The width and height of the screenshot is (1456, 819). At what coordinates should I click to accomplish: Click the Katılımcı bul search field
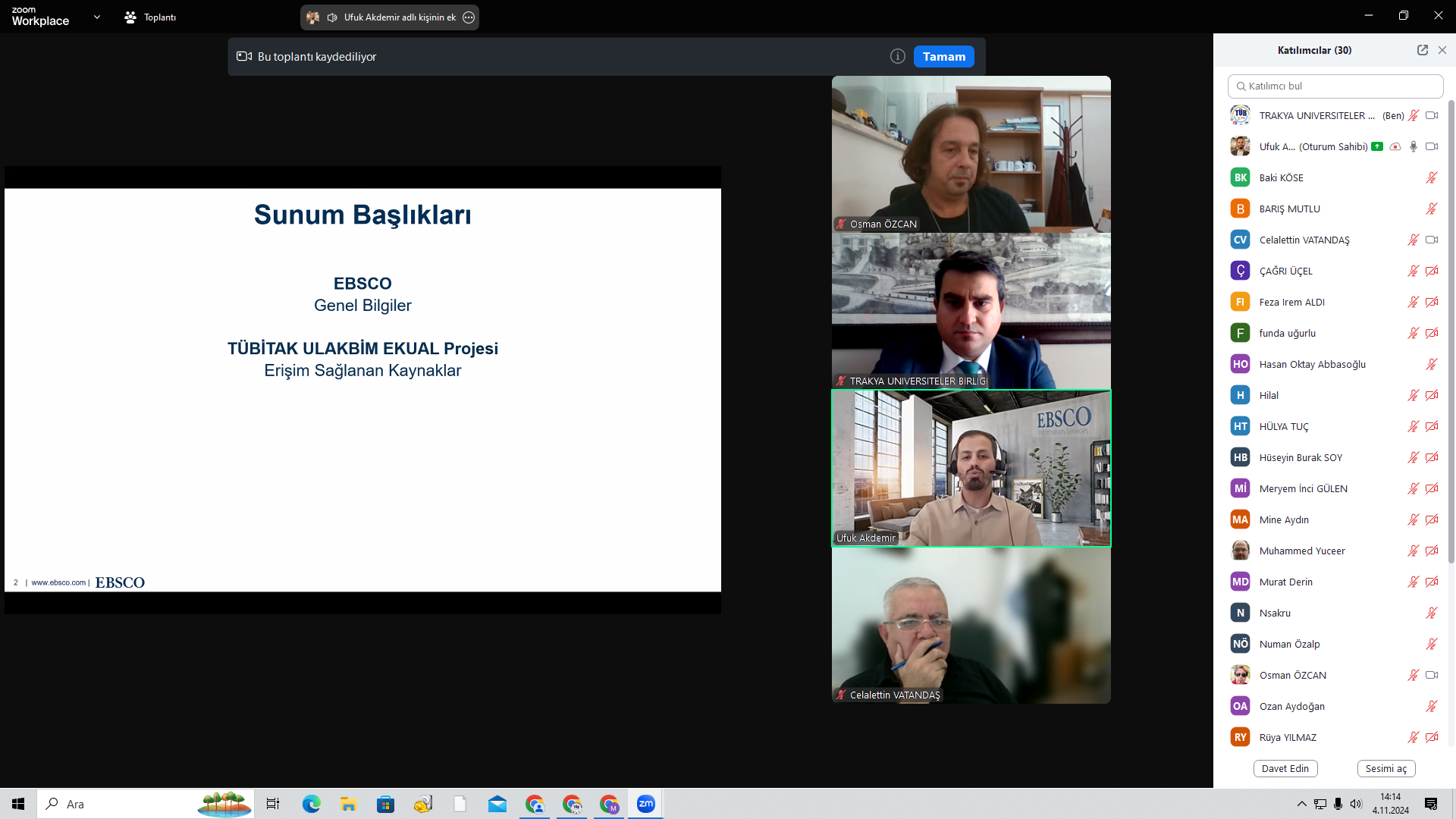point(1335,86)
